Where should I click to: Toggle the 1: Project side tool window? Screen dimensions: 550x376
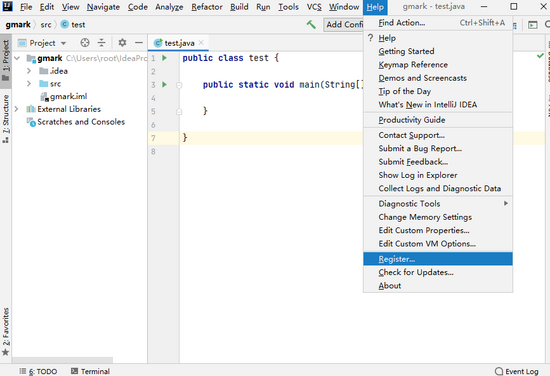[x=6, y=60]
